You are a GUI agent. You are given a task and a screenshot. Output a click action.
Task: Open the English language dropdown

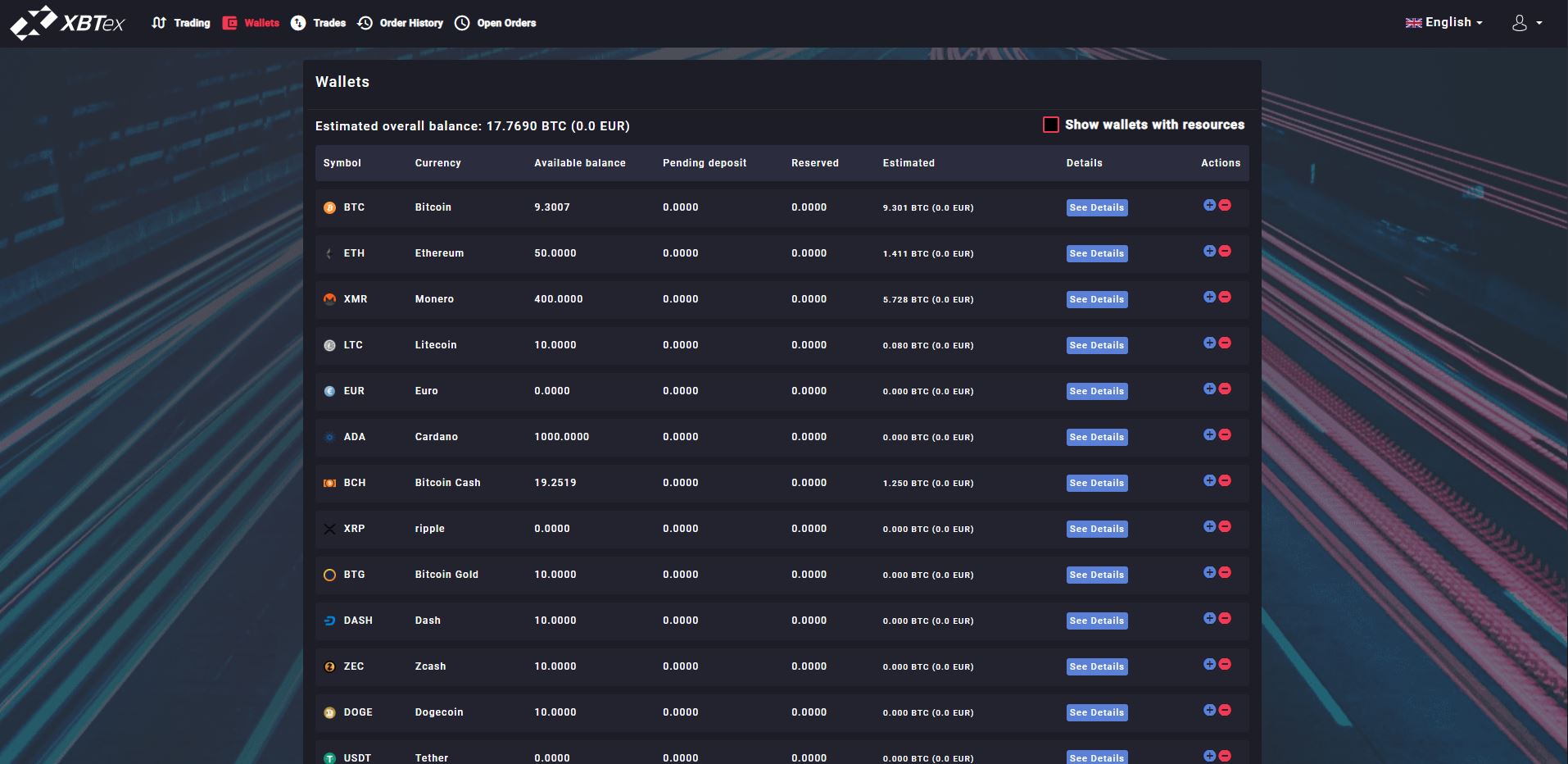tap(1443, 23)
